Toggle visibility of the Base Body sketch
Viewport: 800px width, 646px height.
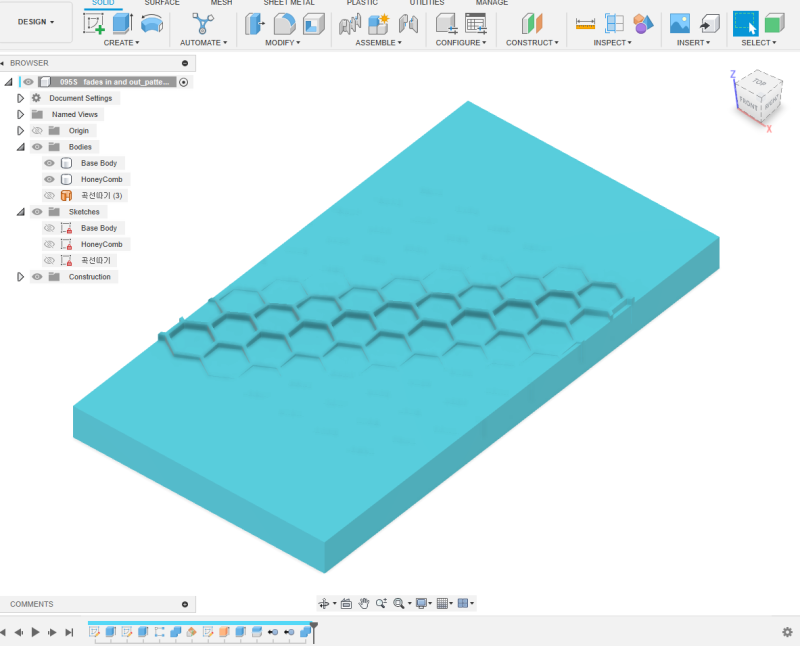pyautogui.click(x=48, y=228)
